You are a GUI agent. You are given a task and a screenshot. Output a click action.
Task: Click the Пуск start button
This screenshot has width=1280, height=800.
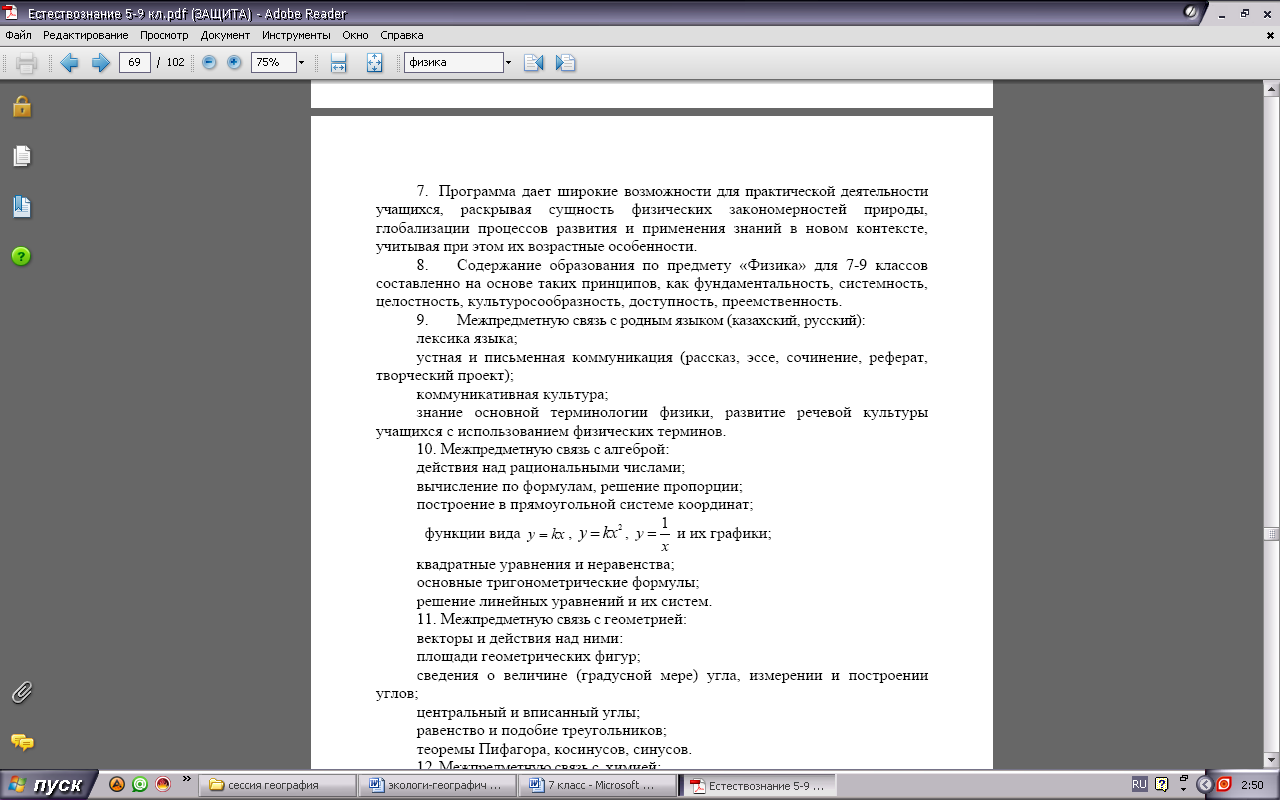[48, 785]
